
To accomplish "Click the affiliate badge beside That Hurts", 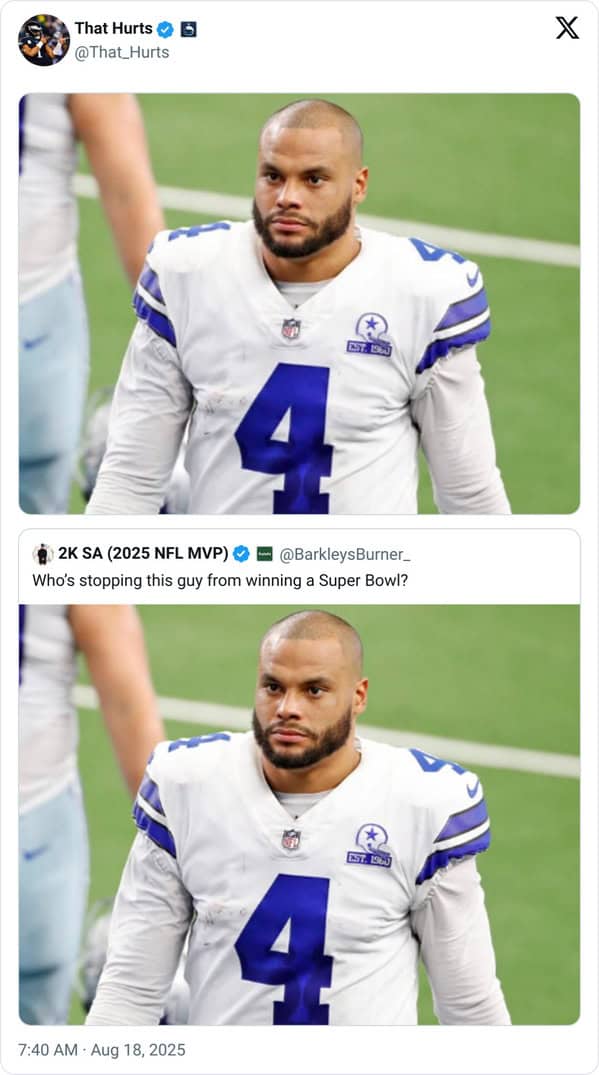I will pos(188,29).
